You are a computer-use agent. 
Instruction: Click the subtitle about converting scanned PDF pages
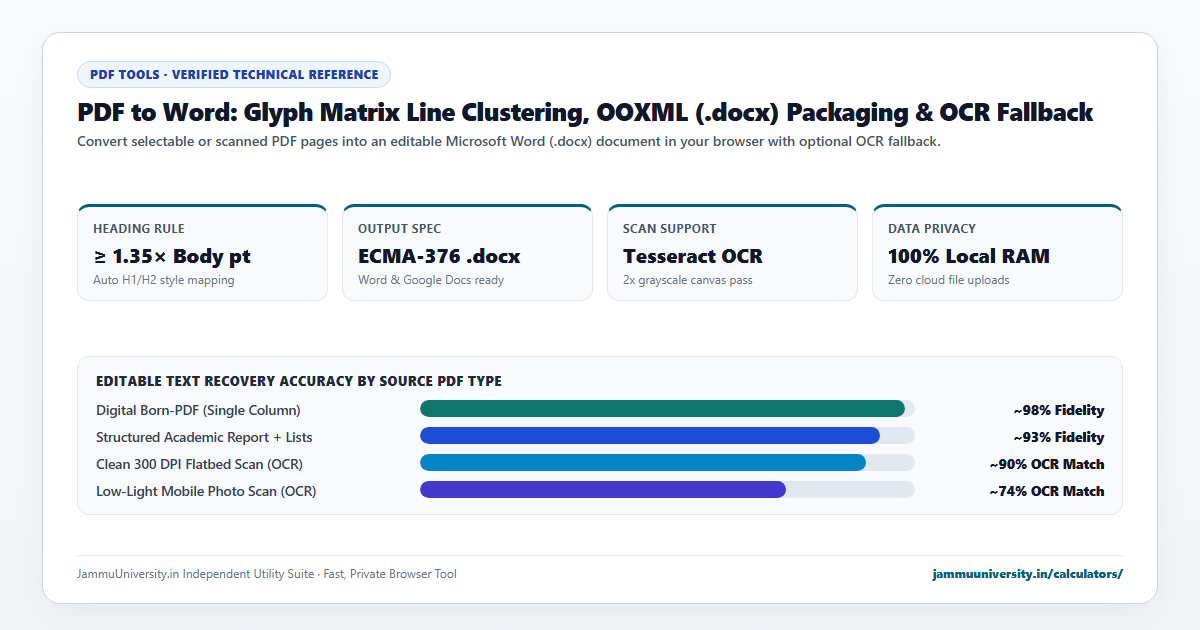point(509,141)
